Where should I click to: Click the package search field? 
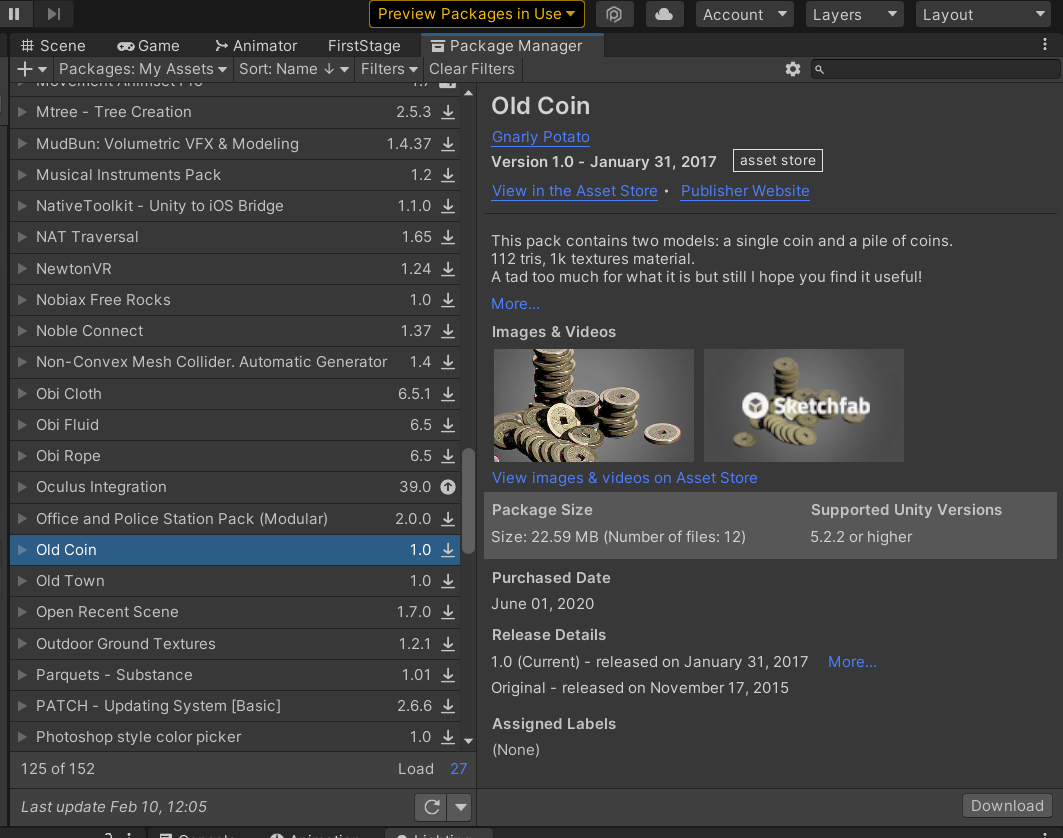[x=938, y=69]
